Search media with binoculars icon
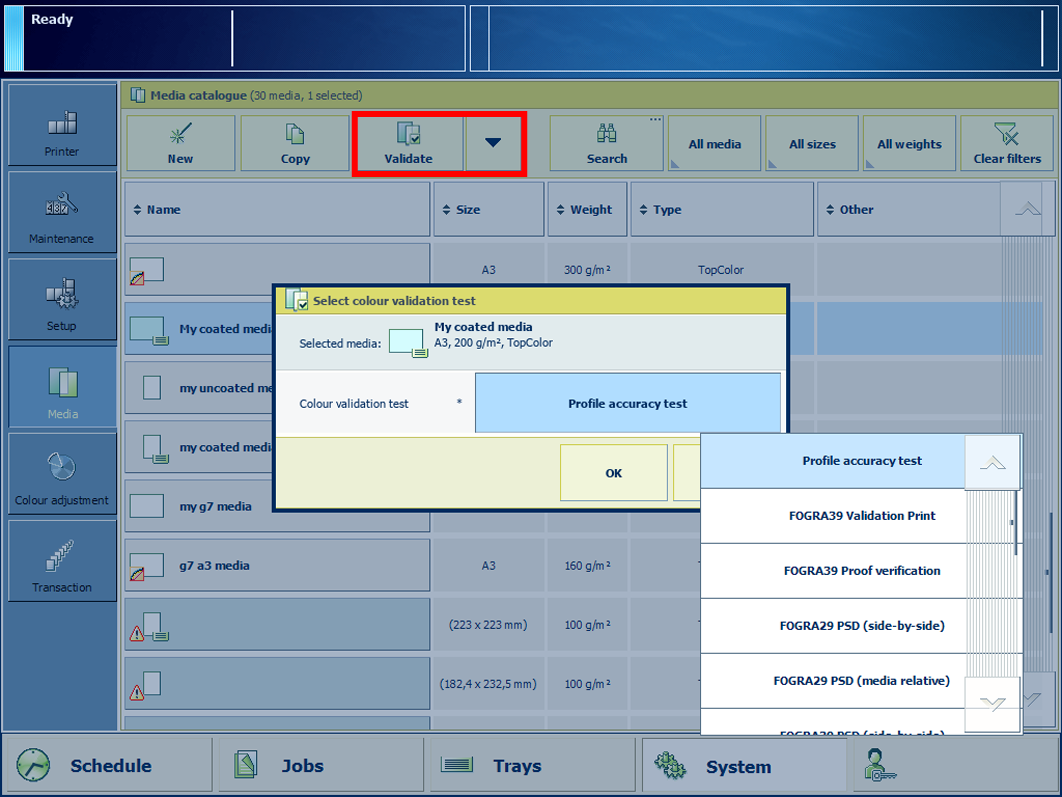The width and height of the screenshot is (1062, 797). click(606, 144)
